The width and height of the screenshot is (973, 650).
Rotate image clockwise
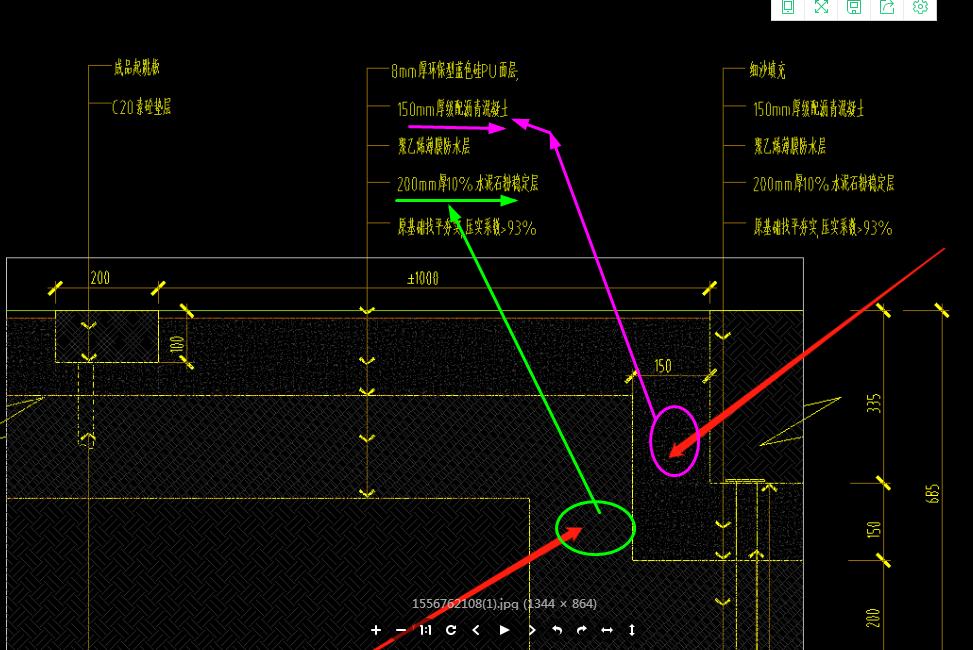(581, 630)
